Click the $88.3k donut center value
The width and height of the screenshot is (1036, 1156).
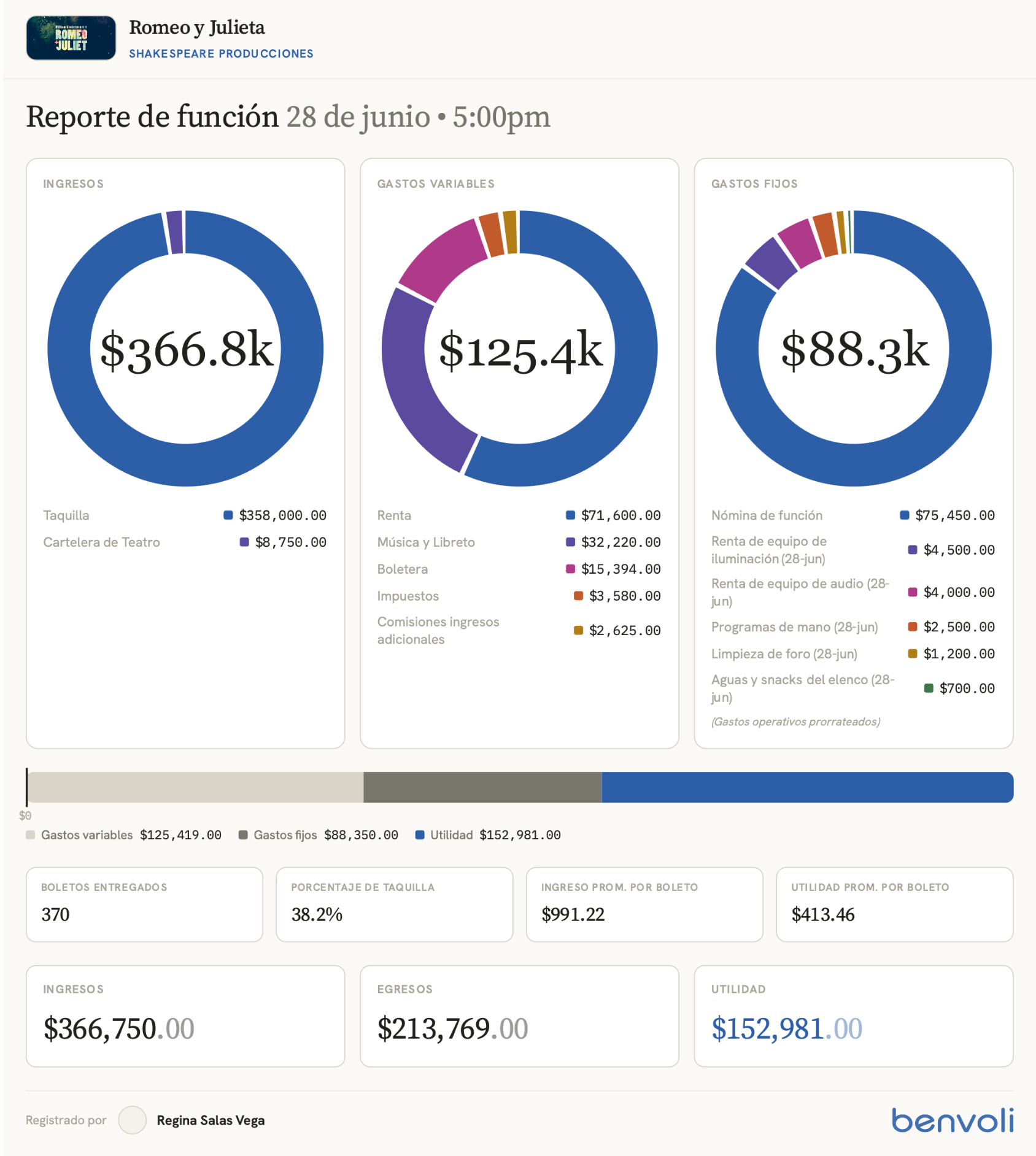coord(854,350)
